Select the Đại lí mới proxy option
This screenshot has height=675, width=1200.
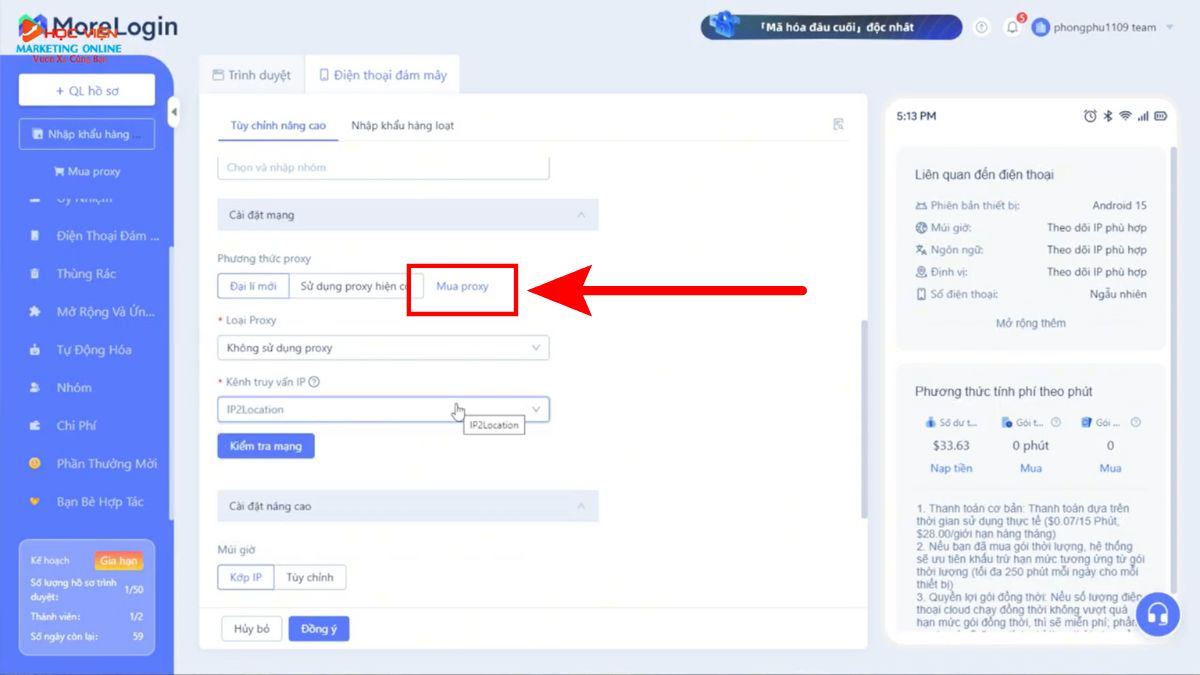click(x=253, y=286)
